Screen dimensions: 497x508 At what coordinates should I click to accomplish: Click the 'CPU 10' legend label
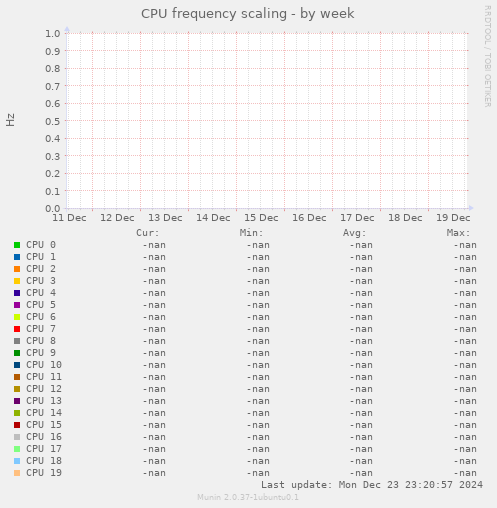pyautogui.click(x=44, y=365)
